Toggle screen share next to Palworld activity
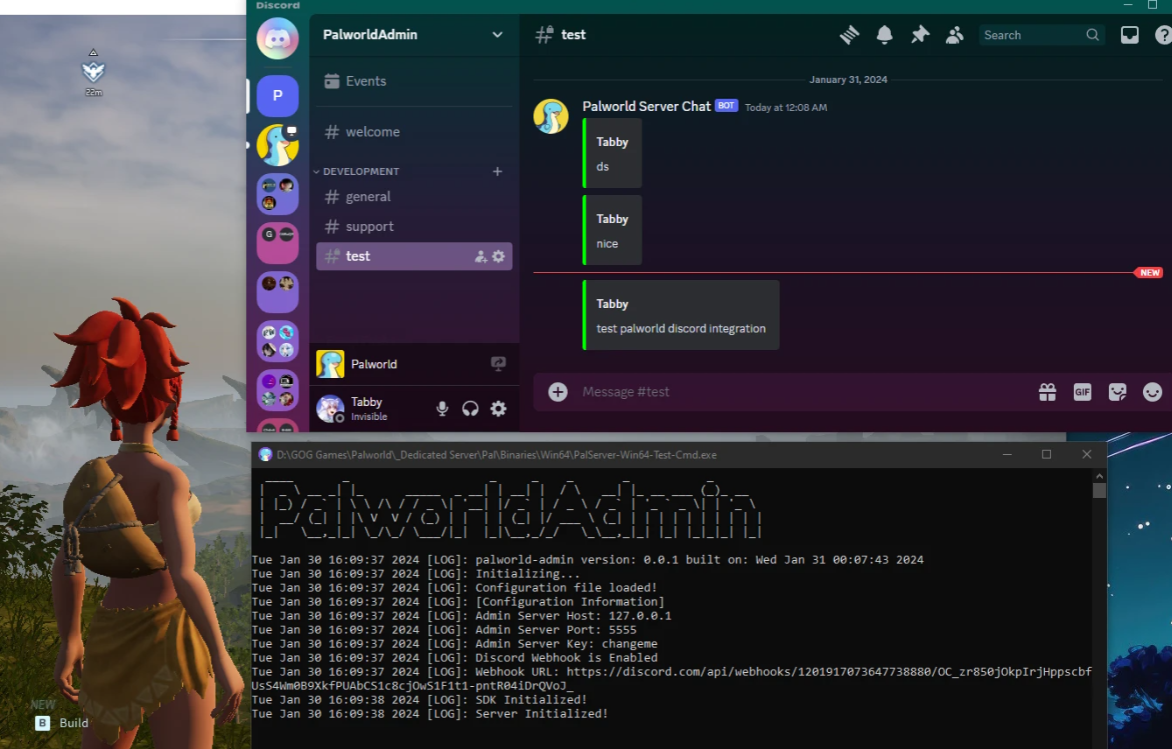The height and width of the screenshot is (749, 1172). point(498,364)
